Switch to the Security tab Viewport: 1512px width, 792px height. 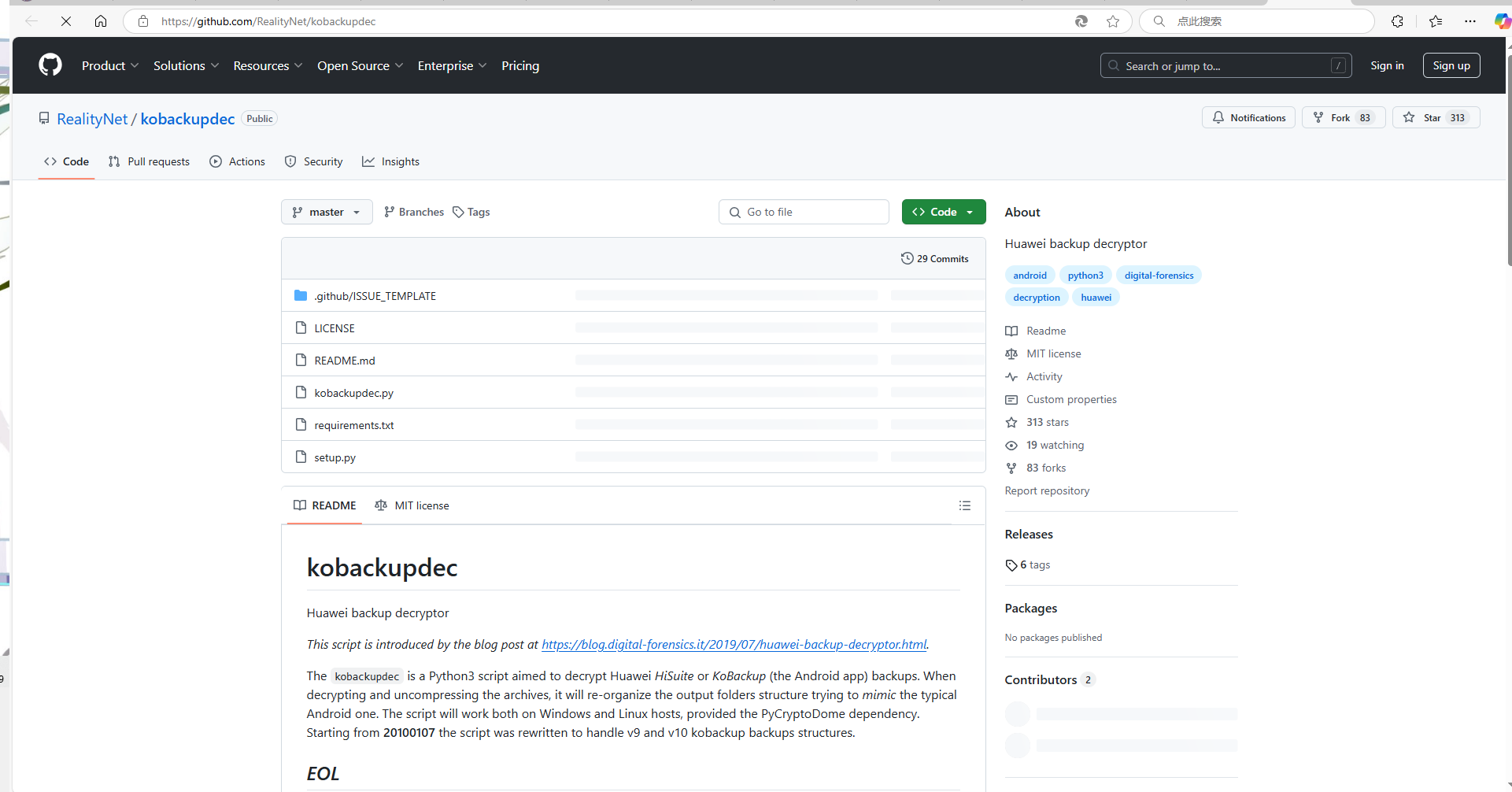tap(313, 161)
